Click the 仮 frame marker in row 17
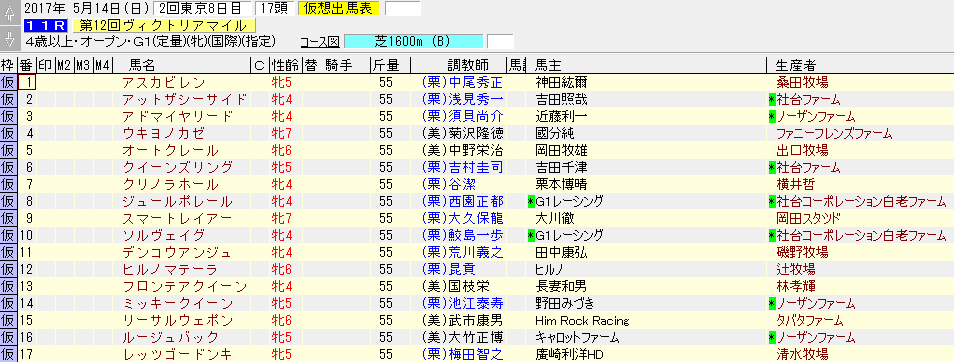 9,355
